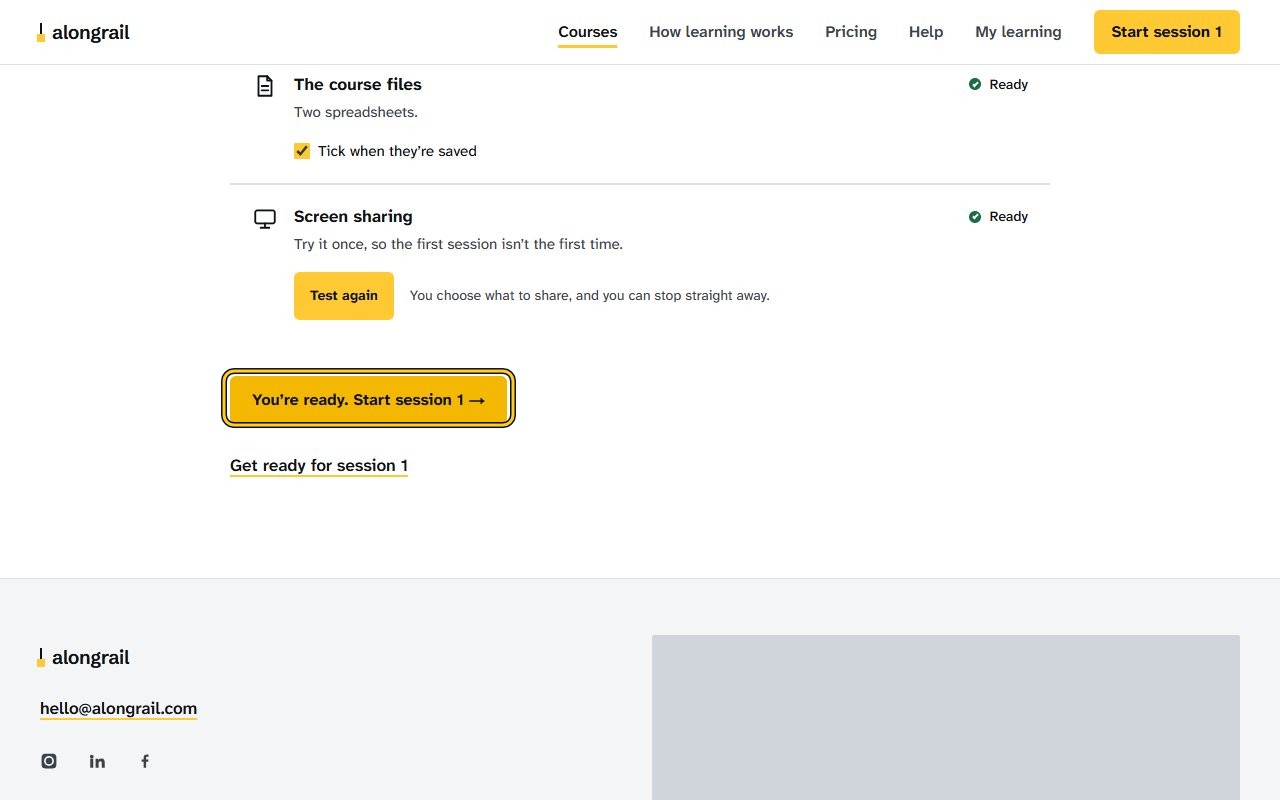Click the hello@alongrail.com email link
The height and width of the screenshot is (800, 1280).
[118, 708]
